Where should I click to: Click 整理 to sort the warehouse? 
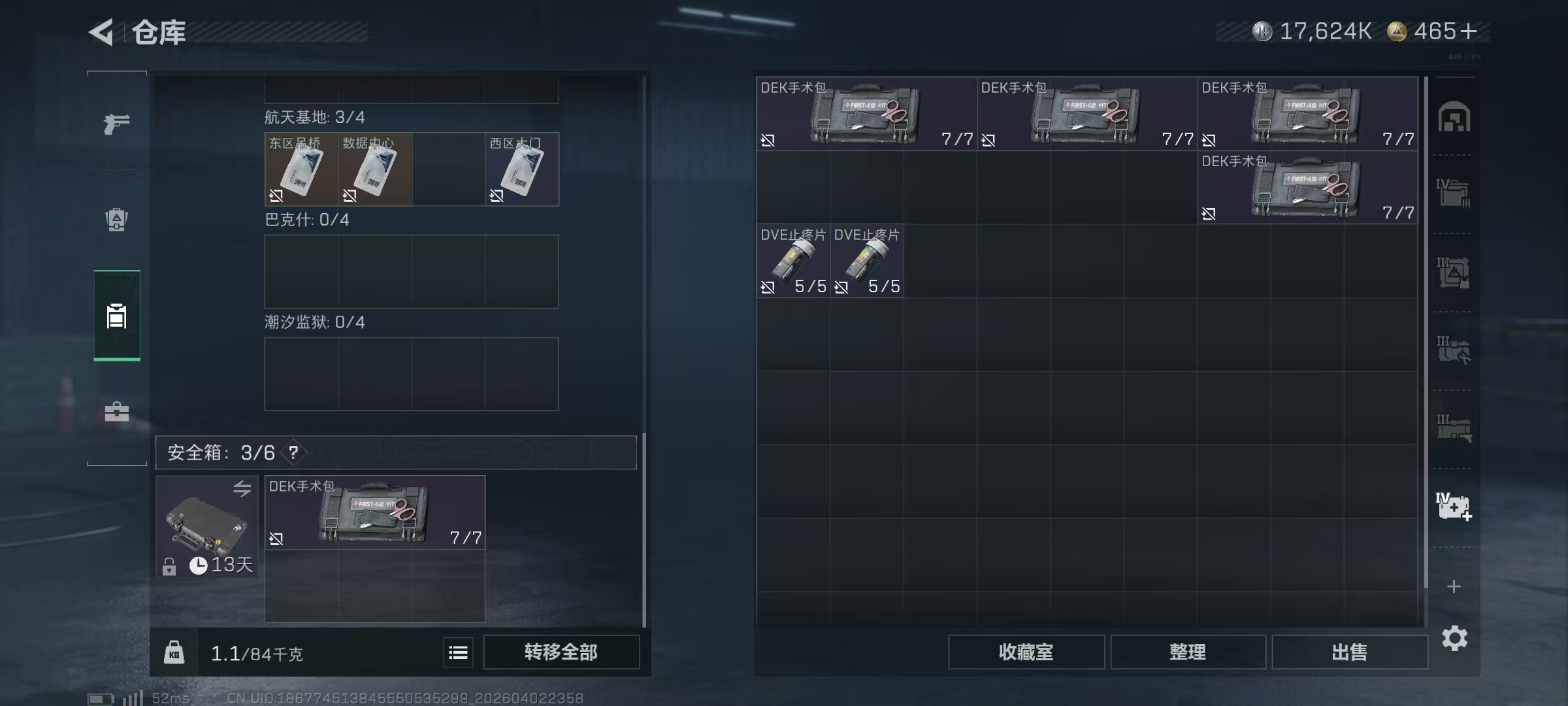point(1188,652)
